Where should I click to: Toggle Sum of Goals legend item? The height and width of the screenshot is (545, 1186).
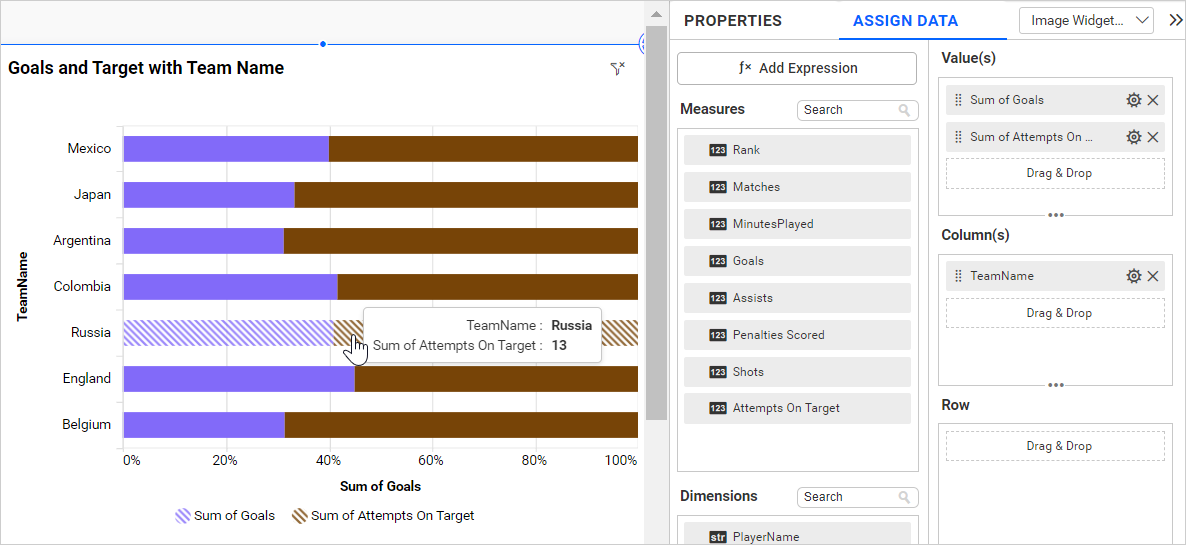[x=225, y=516]
